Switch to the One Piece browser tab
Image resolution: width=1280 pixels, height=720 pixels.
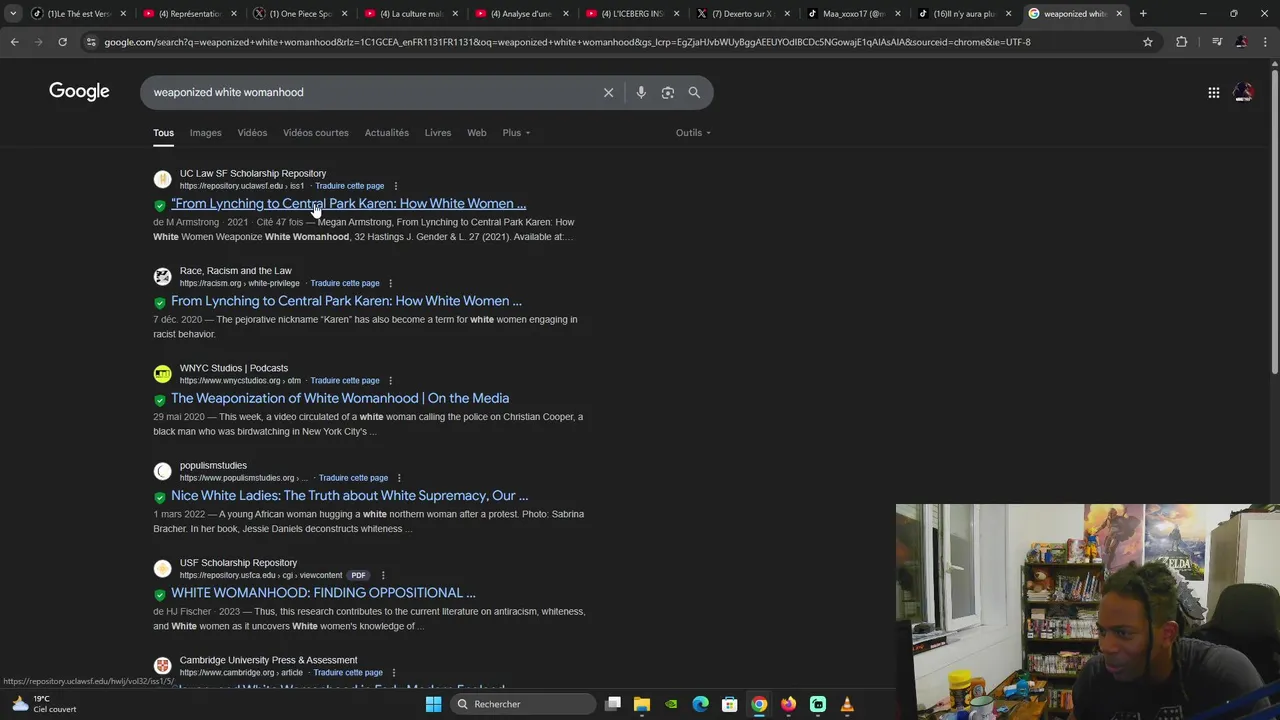(x=299, y=14)
